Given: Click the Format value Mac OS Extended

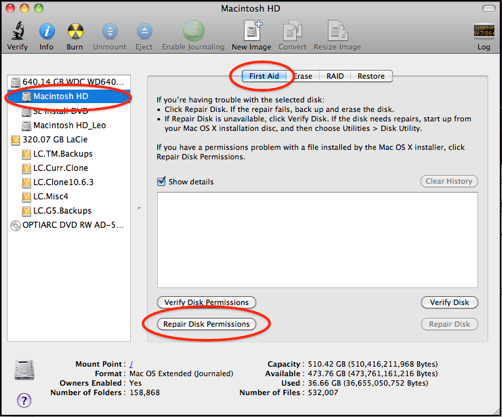Looking at the screenshot, I should tap(181, 374).
